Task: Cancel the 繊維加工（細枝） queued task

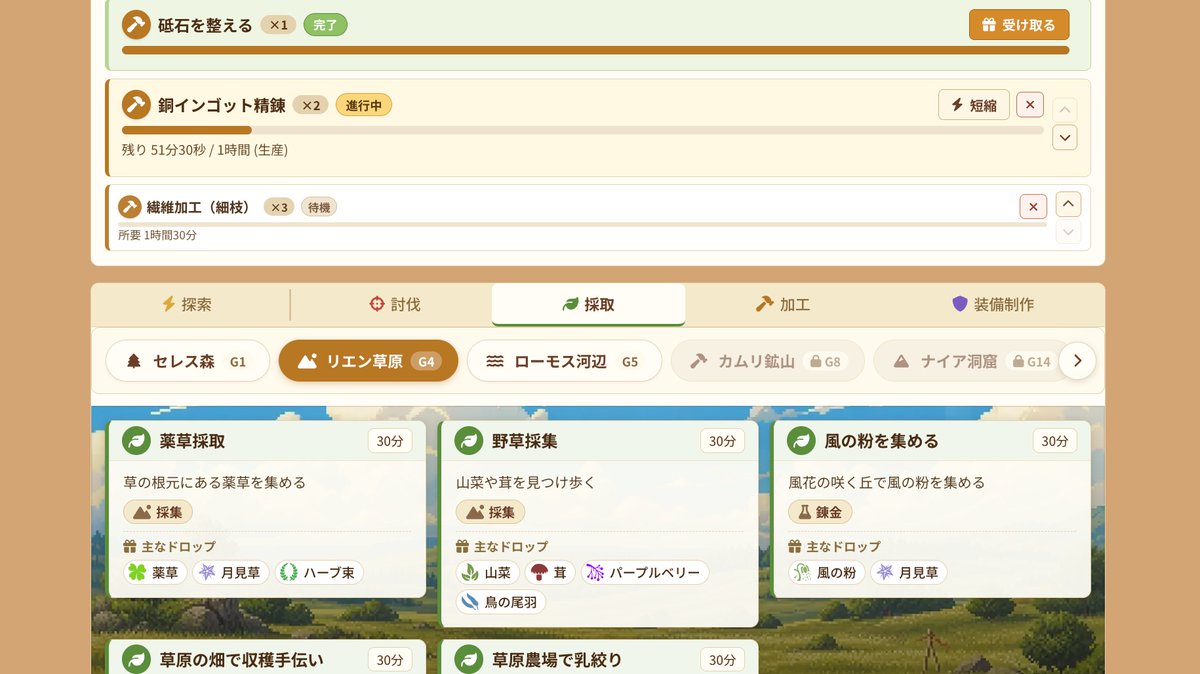Action: click(x=1033, y=207)
